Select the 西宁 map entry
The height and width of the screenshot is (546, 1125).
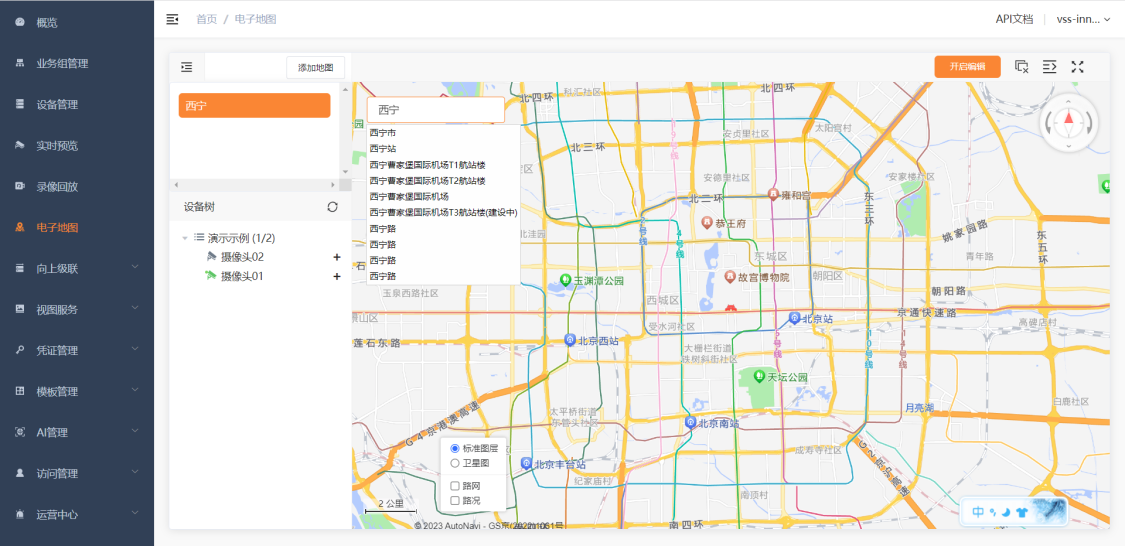(254, 105)
